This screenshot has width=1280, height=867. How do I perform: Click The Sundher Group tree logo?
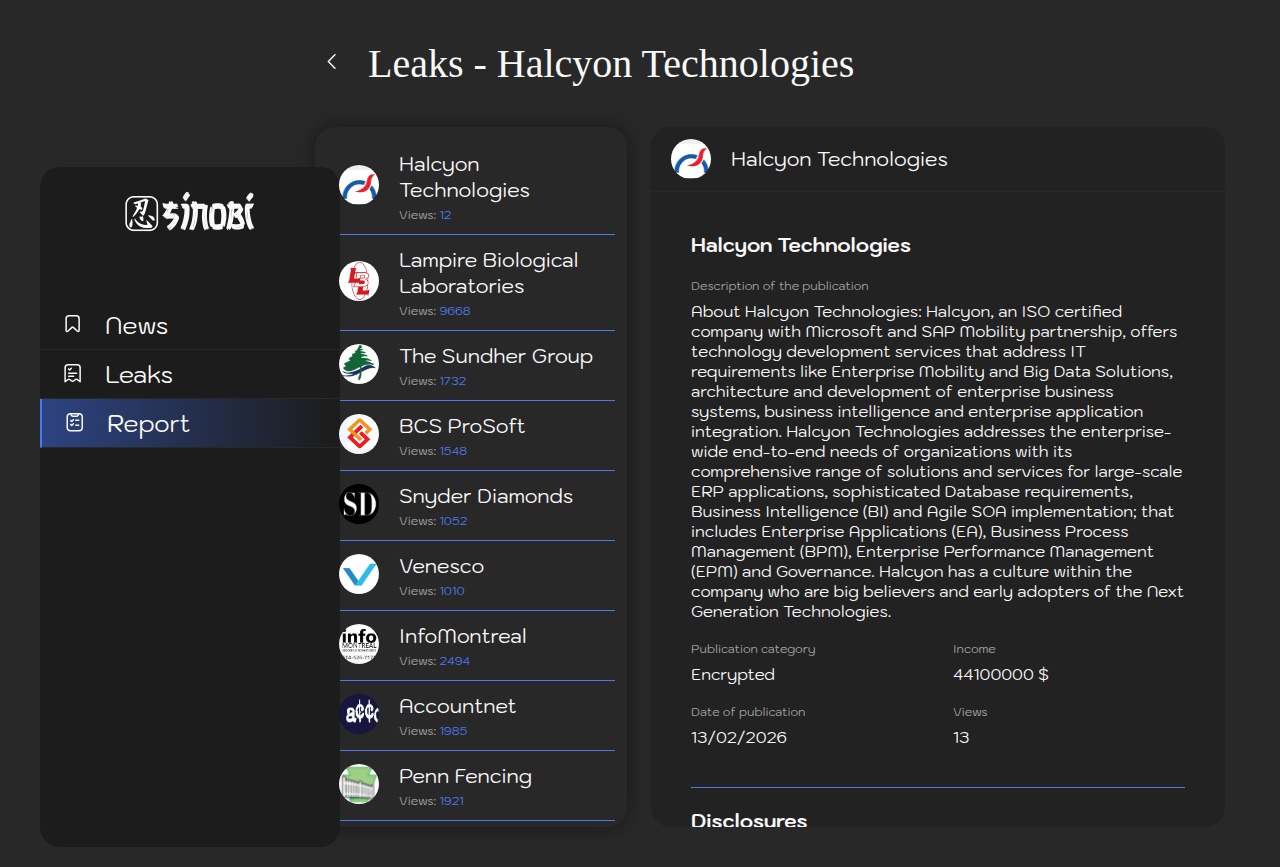coord(359,364)
